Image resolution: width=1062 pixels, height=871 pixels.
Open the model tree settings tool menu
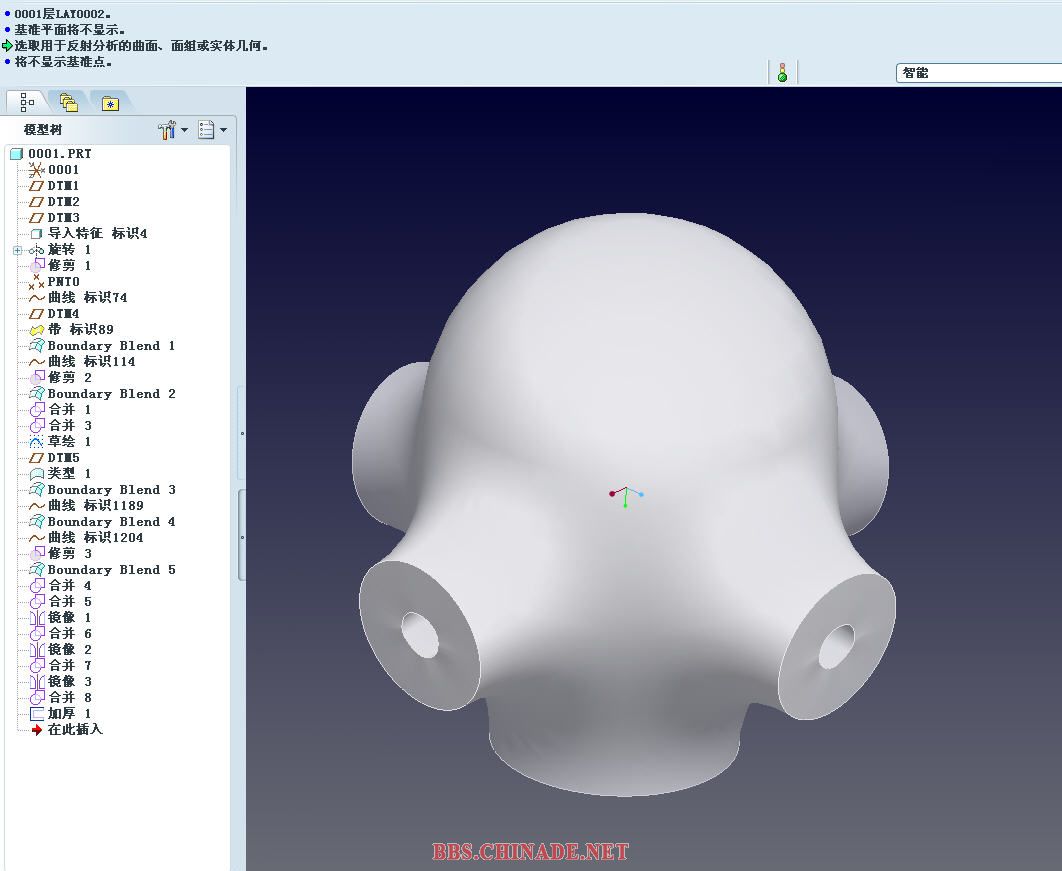pos(172,130)
